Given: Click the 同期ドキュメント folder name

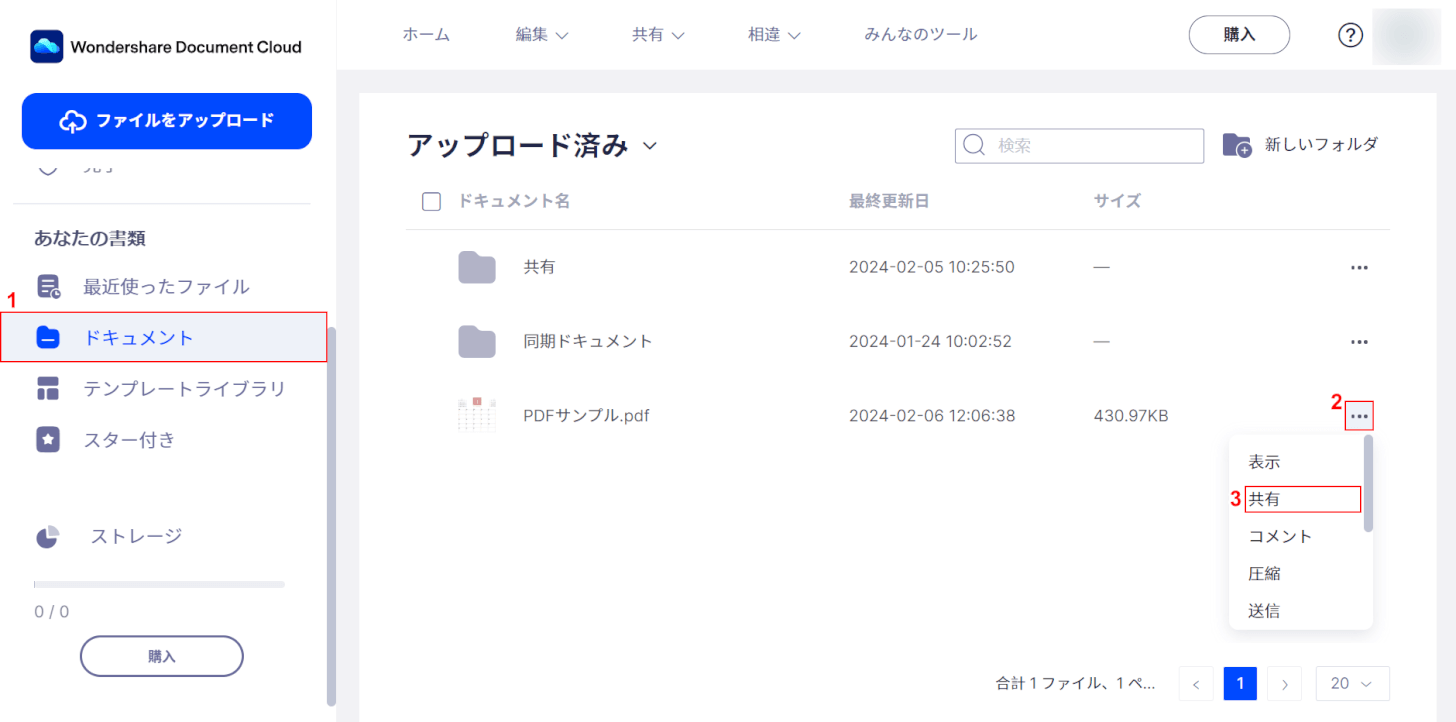Looking at the screenshot, I should (x=588, y=342).
